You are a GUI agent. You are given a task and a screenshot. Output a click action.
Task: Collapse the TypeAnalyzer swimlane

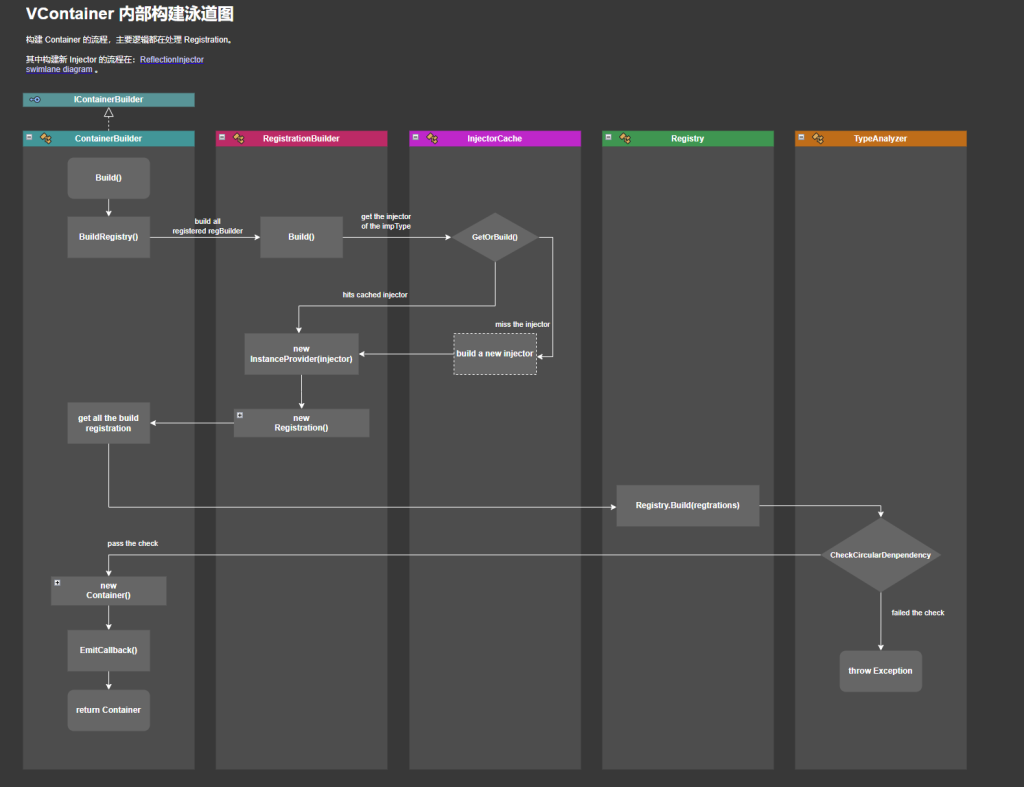tap(801, 138)
